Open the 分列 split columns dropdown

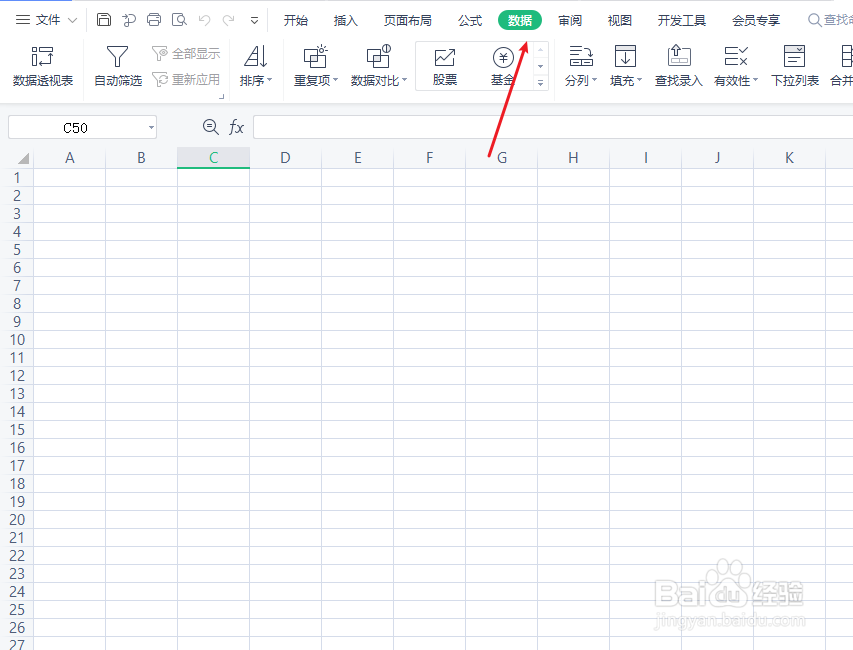(580, 66)
